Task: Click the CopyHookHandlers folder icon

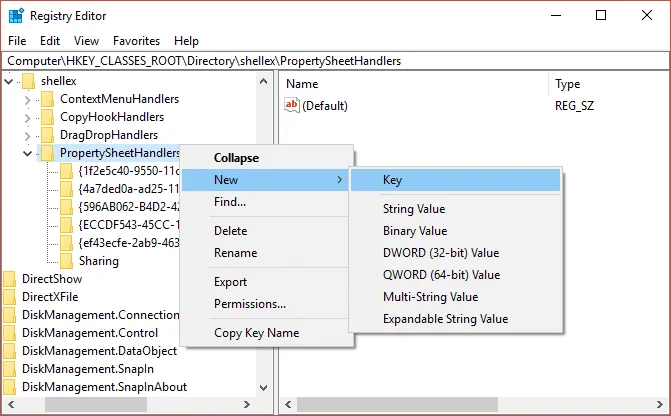Action: pos(48,117)
